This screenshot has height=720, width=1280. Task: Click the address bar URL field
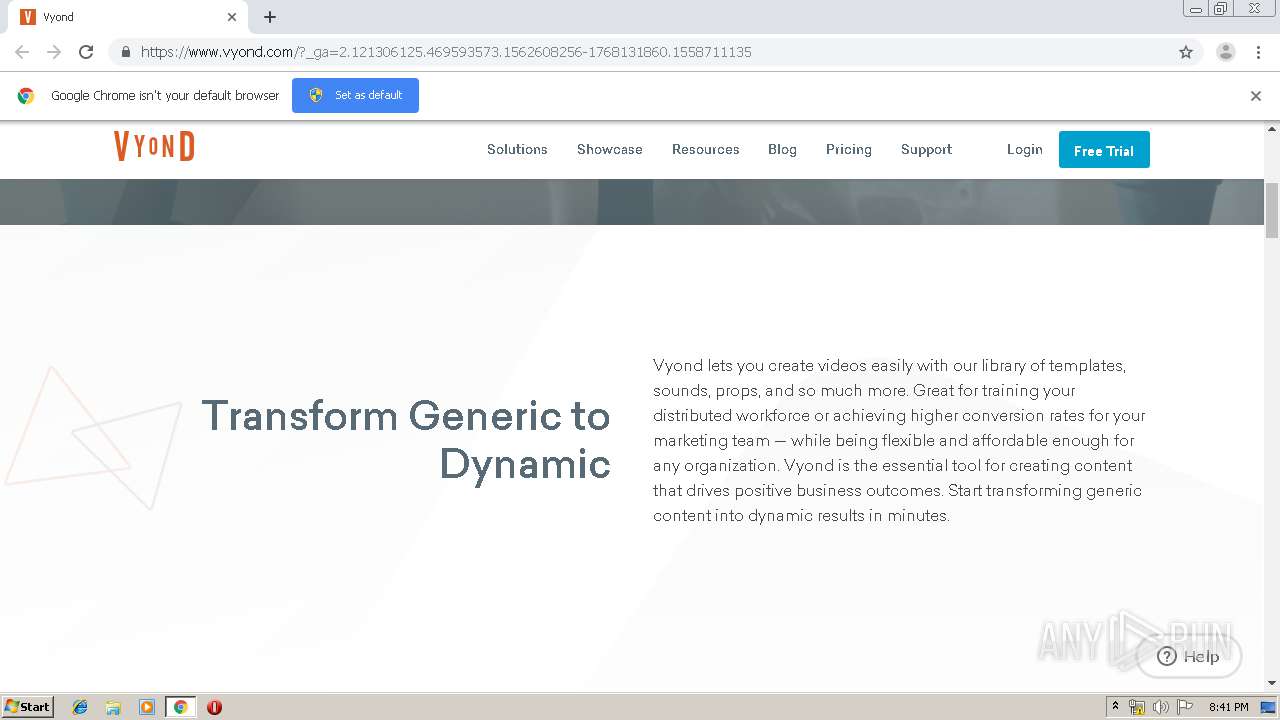click(640, 52)
